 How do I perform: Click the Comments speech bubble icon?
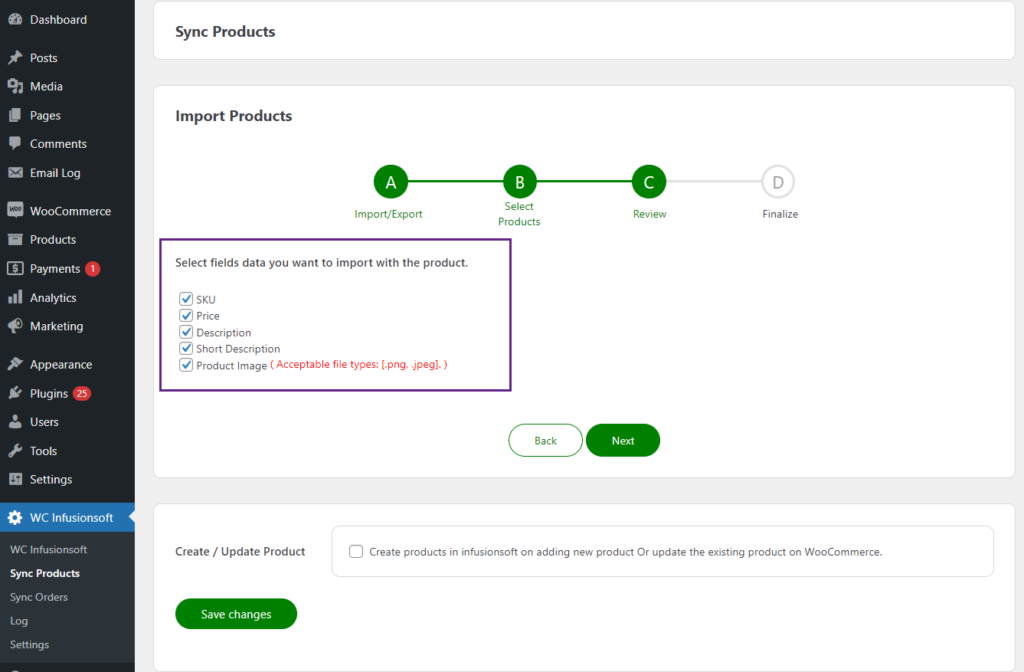(15, 144)
